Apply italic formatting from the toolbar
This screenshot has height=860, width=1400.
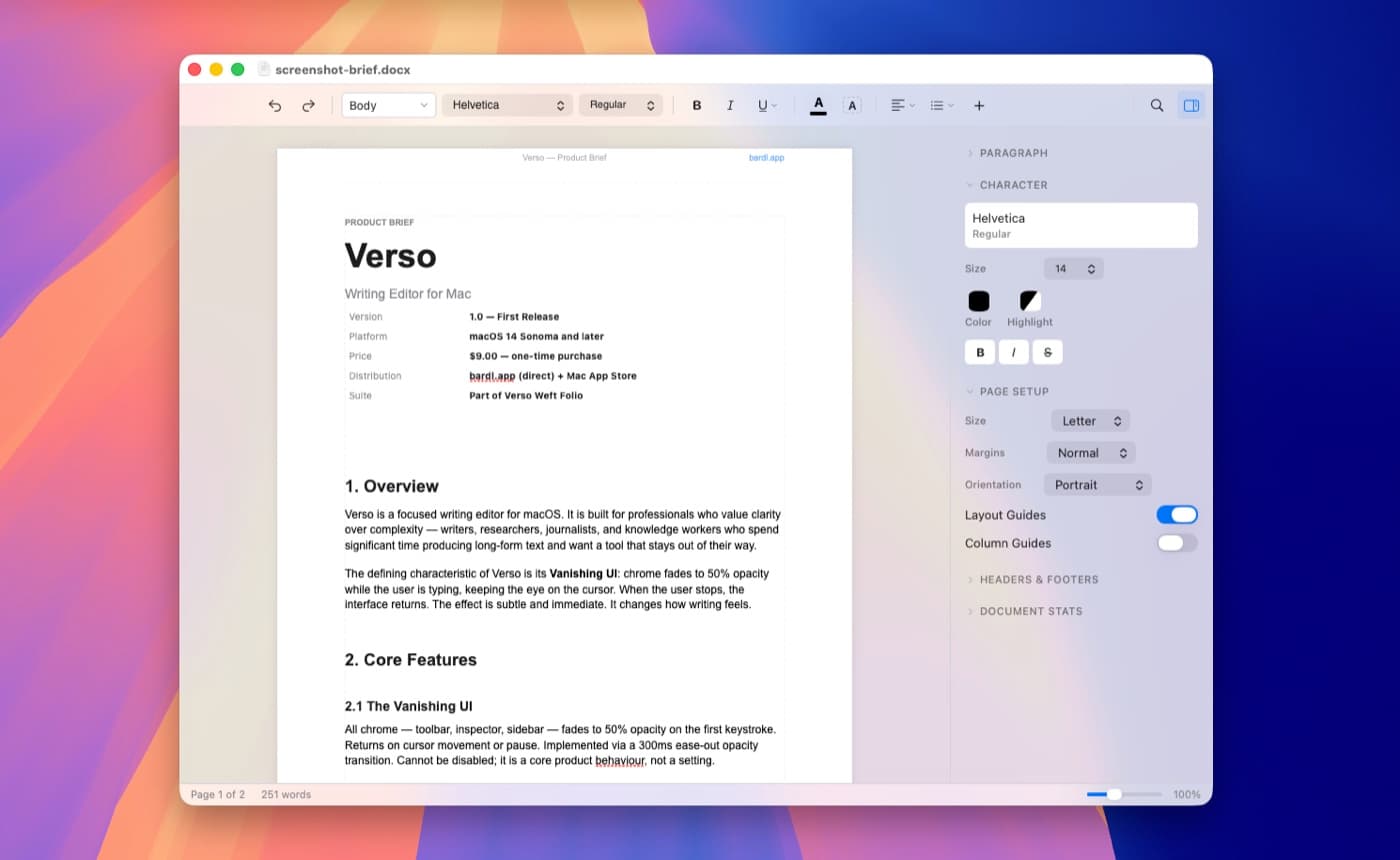[731, 104]
